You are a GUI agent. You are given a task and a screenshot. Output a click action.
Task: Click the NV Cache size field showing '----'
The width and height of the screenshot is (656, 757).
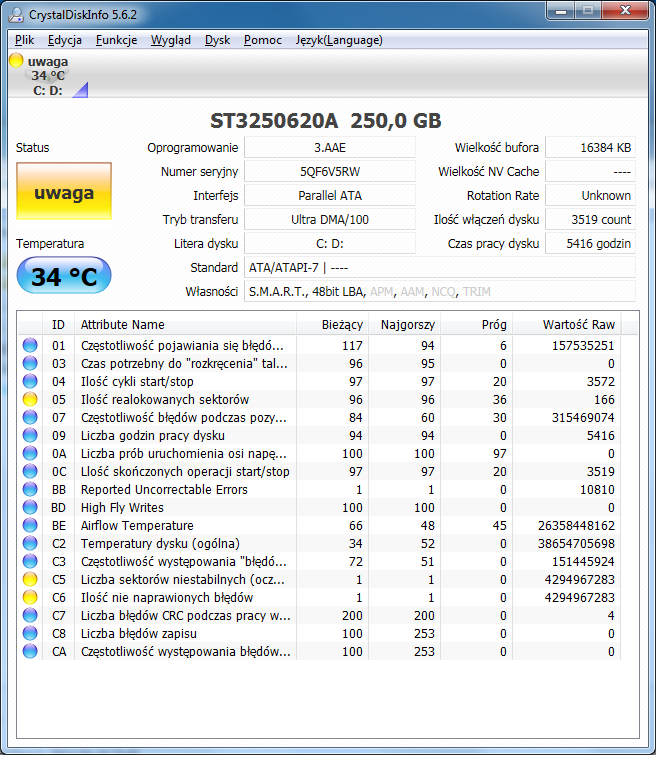590,171
